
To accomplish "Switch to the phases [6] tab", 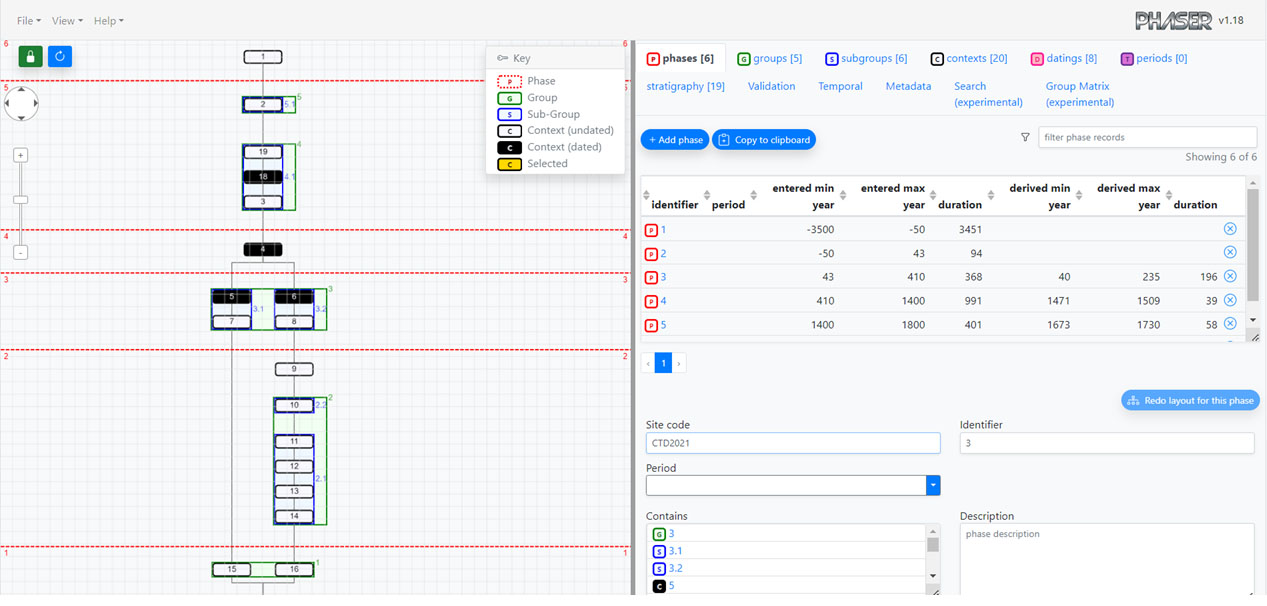I will (x=680, y=59).
